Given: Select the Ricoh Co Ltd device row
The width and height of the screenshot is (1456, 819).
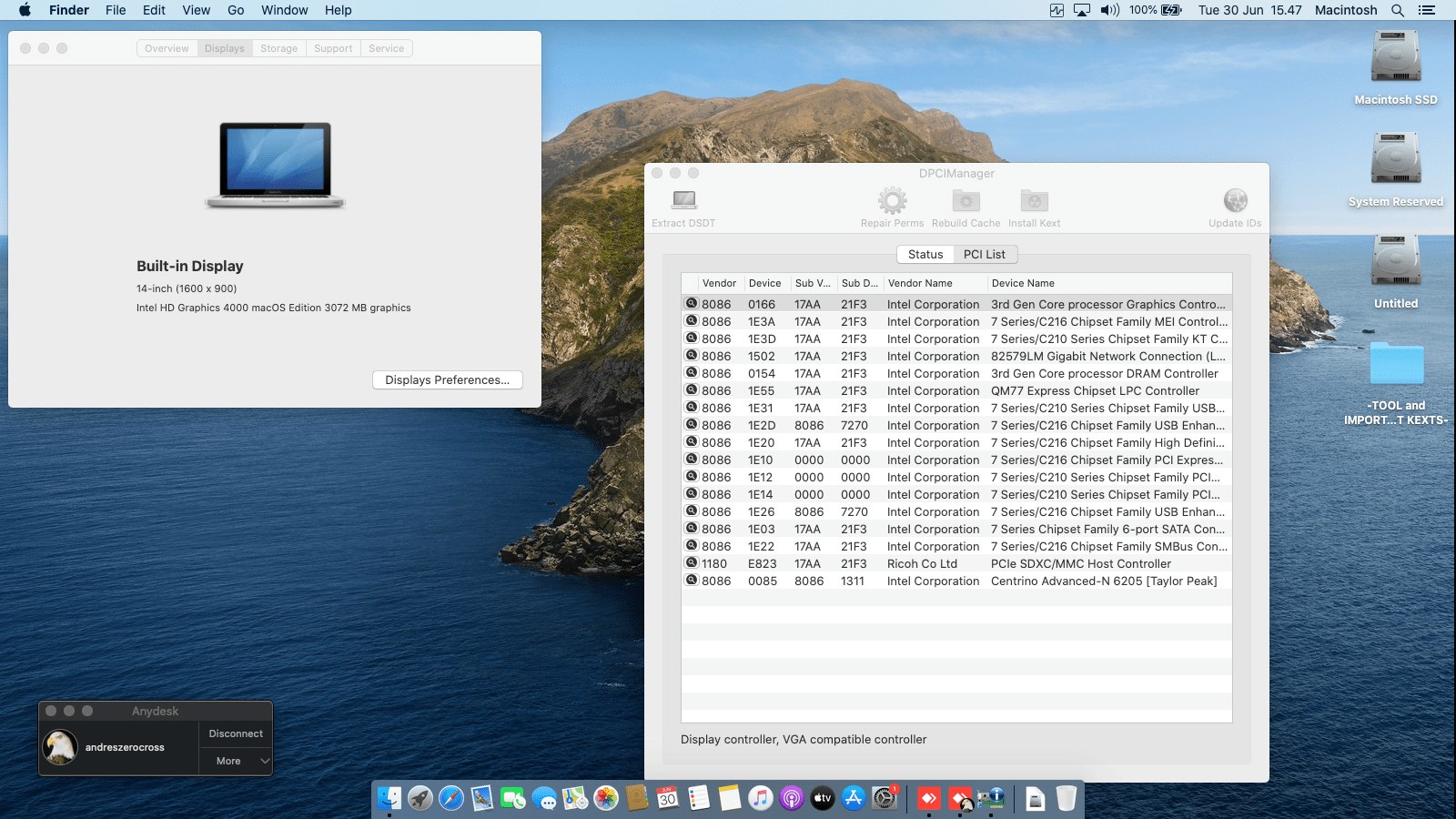Looking at the screenshot, I should click(x=955, y=564).
